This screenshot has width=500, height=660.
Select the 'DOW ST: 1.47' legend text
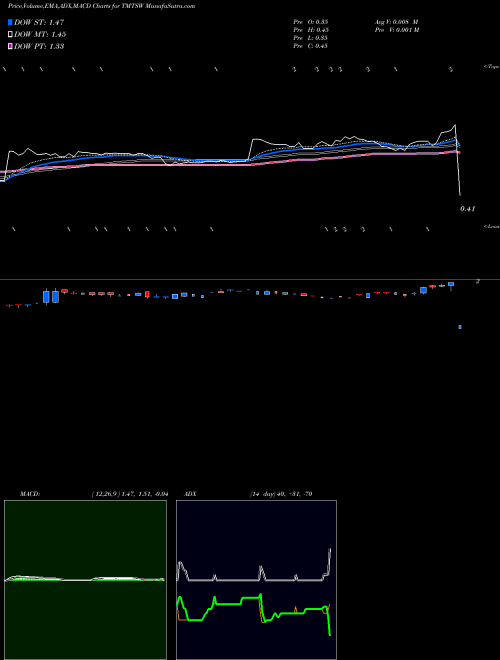(x=39, y=22)
